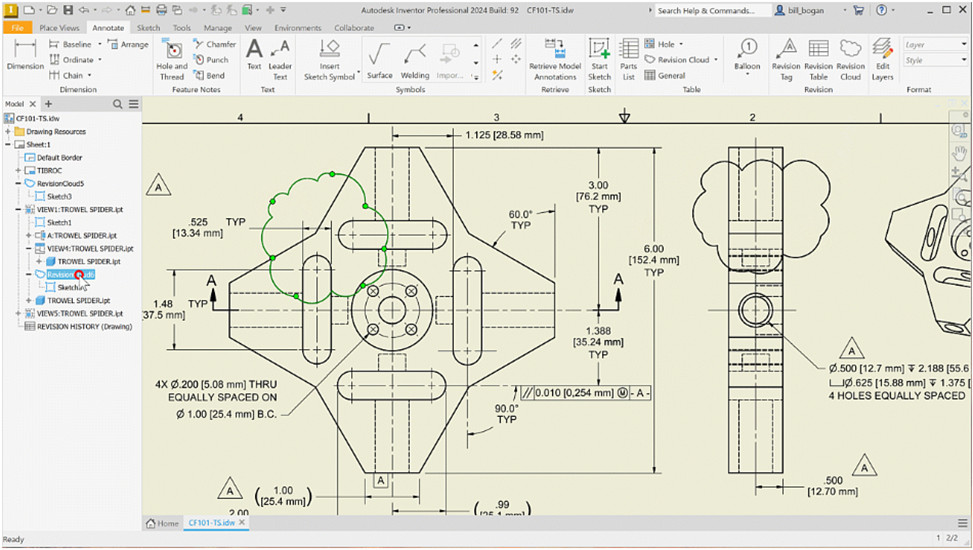The image size is (973, 550).
Task: Expand the VIEW5:TROWEL SPIDER.ipt node
Action: click(18, 313)
